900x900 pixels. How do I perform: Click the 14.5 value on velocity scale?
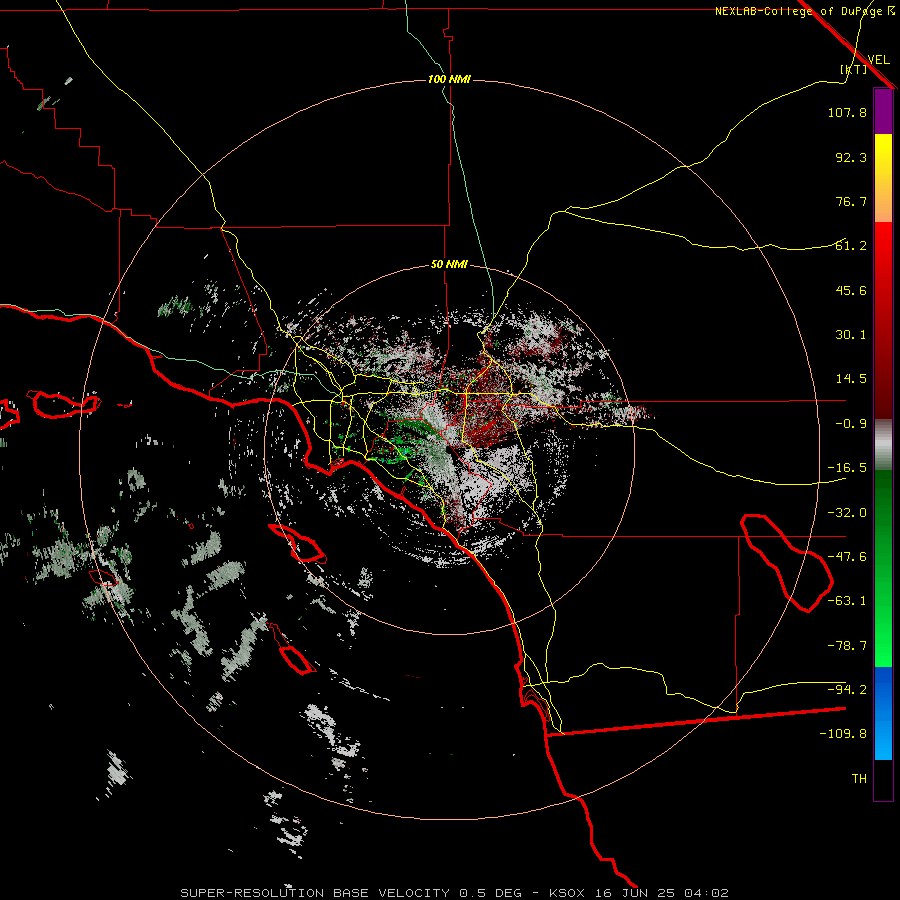coord(851,379)
